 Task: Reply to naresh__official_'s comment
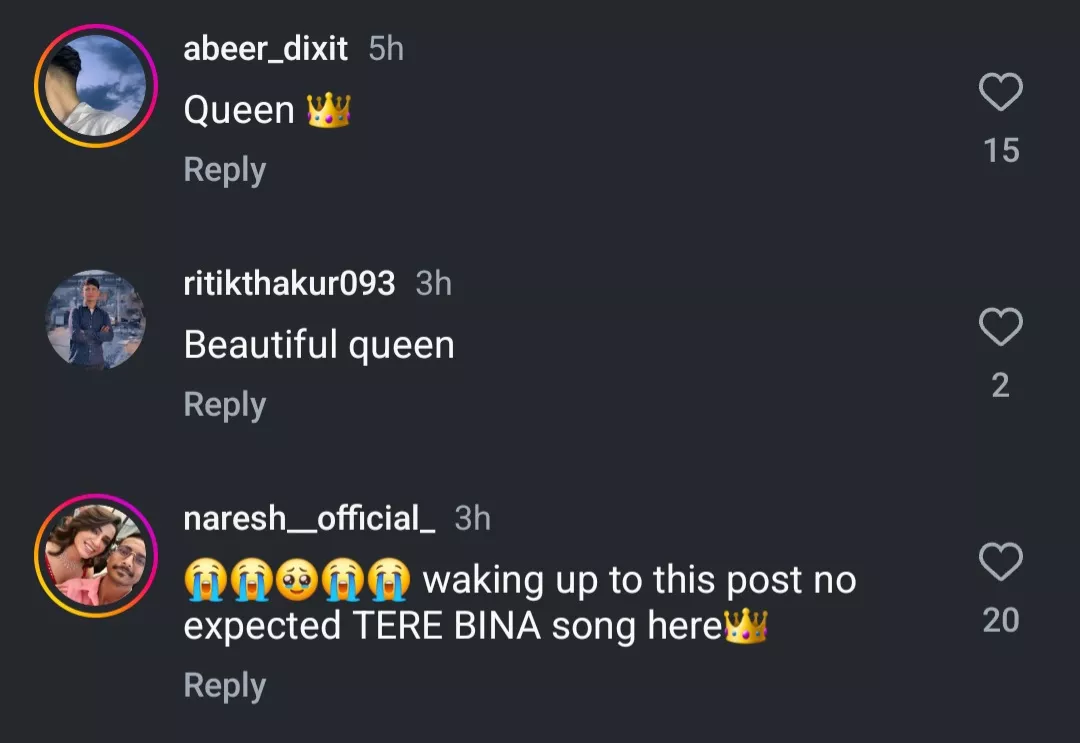point(224,686)
